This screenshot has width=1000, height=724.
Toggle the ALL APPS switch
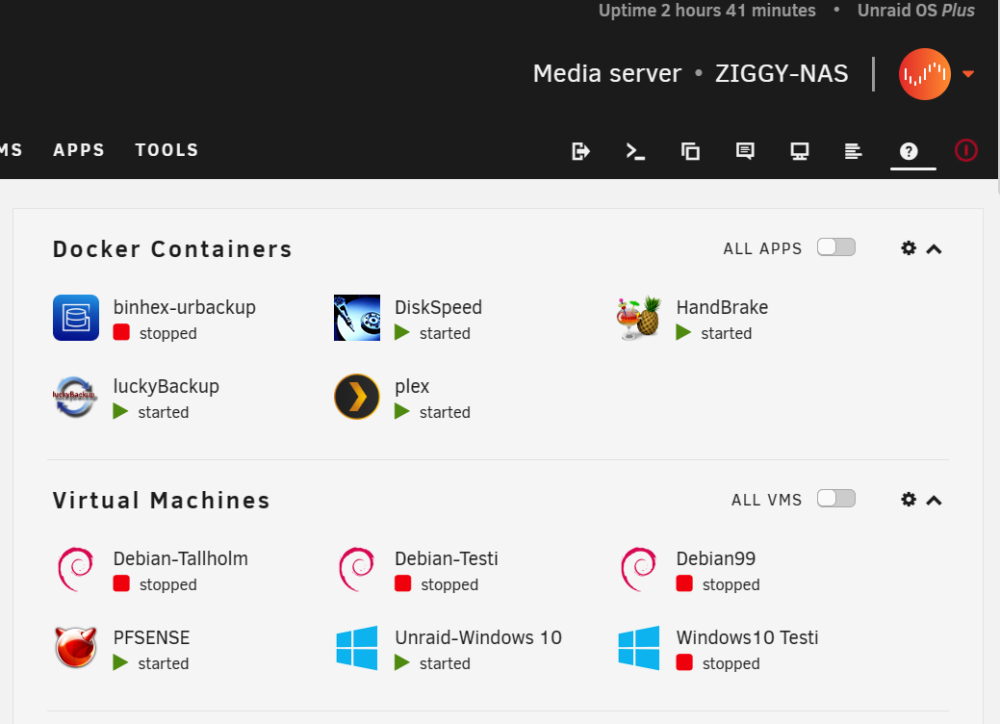(x=836, y=247)
